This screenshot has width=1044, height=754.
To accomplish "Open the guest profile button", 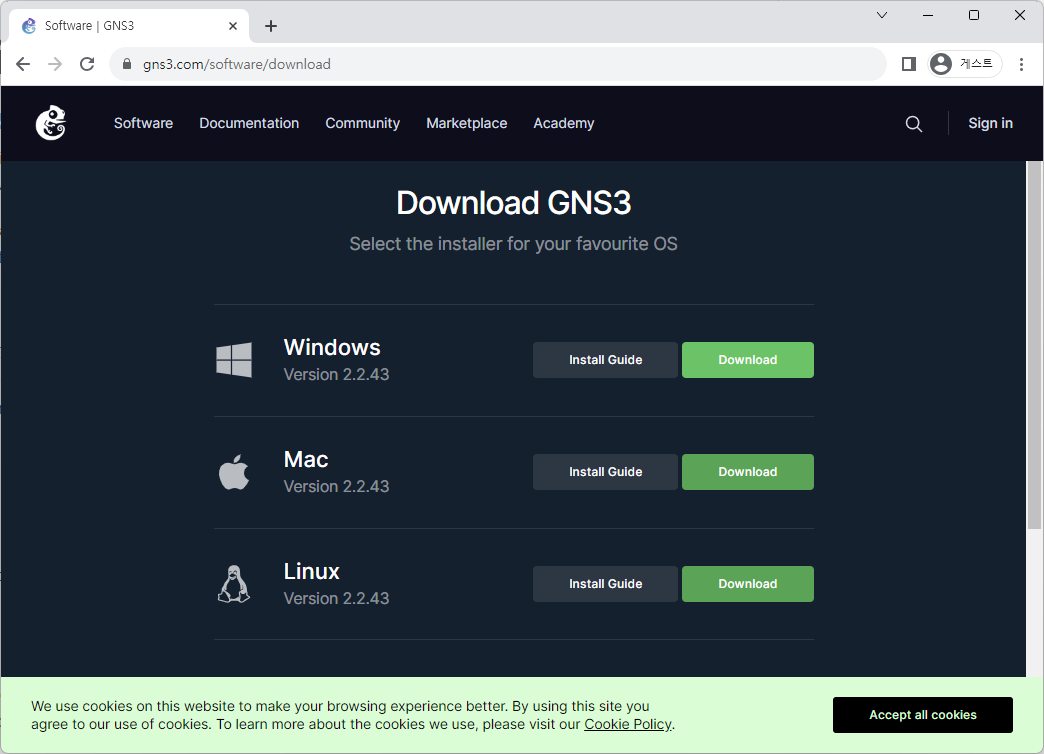I will tap(965, 64).
